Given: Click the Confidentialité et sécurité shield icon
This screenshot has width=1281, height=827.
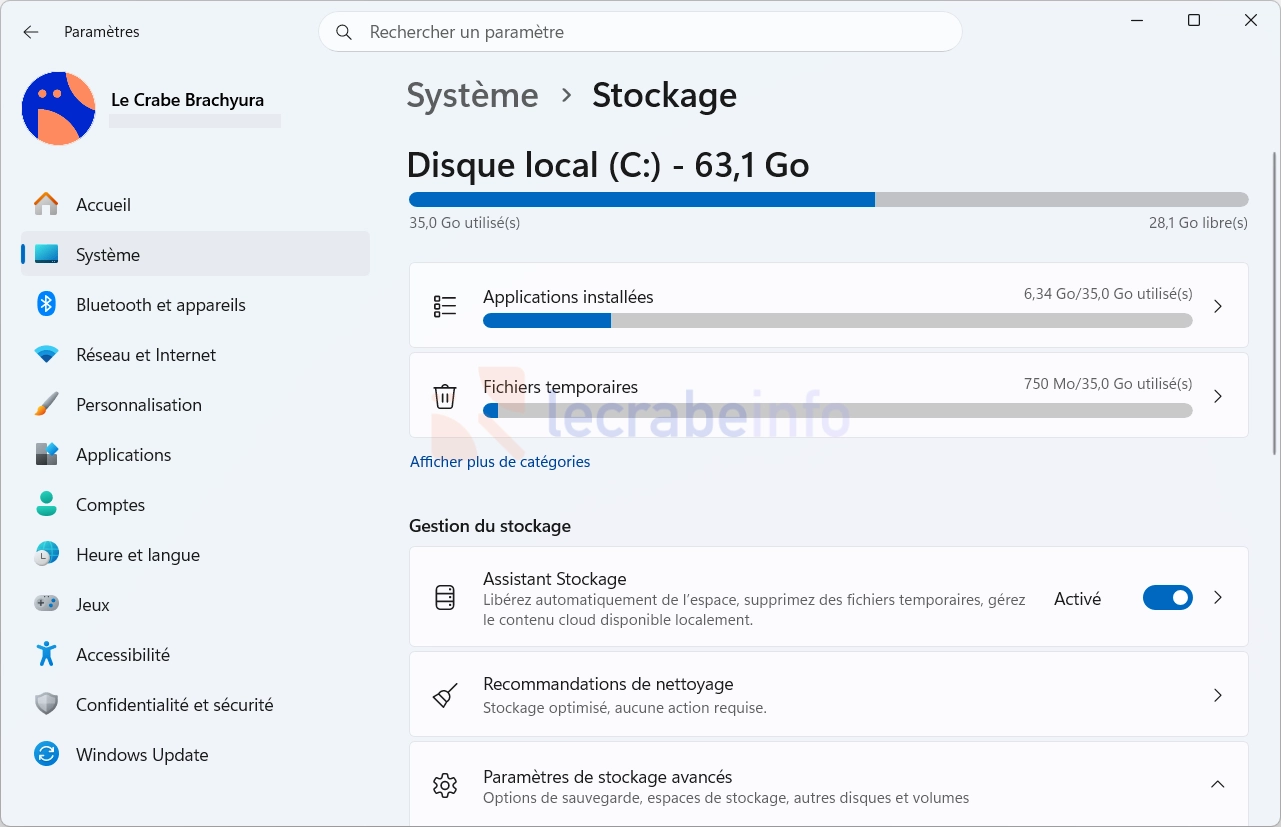Looking at the screenshot, I should pos(46,704).
